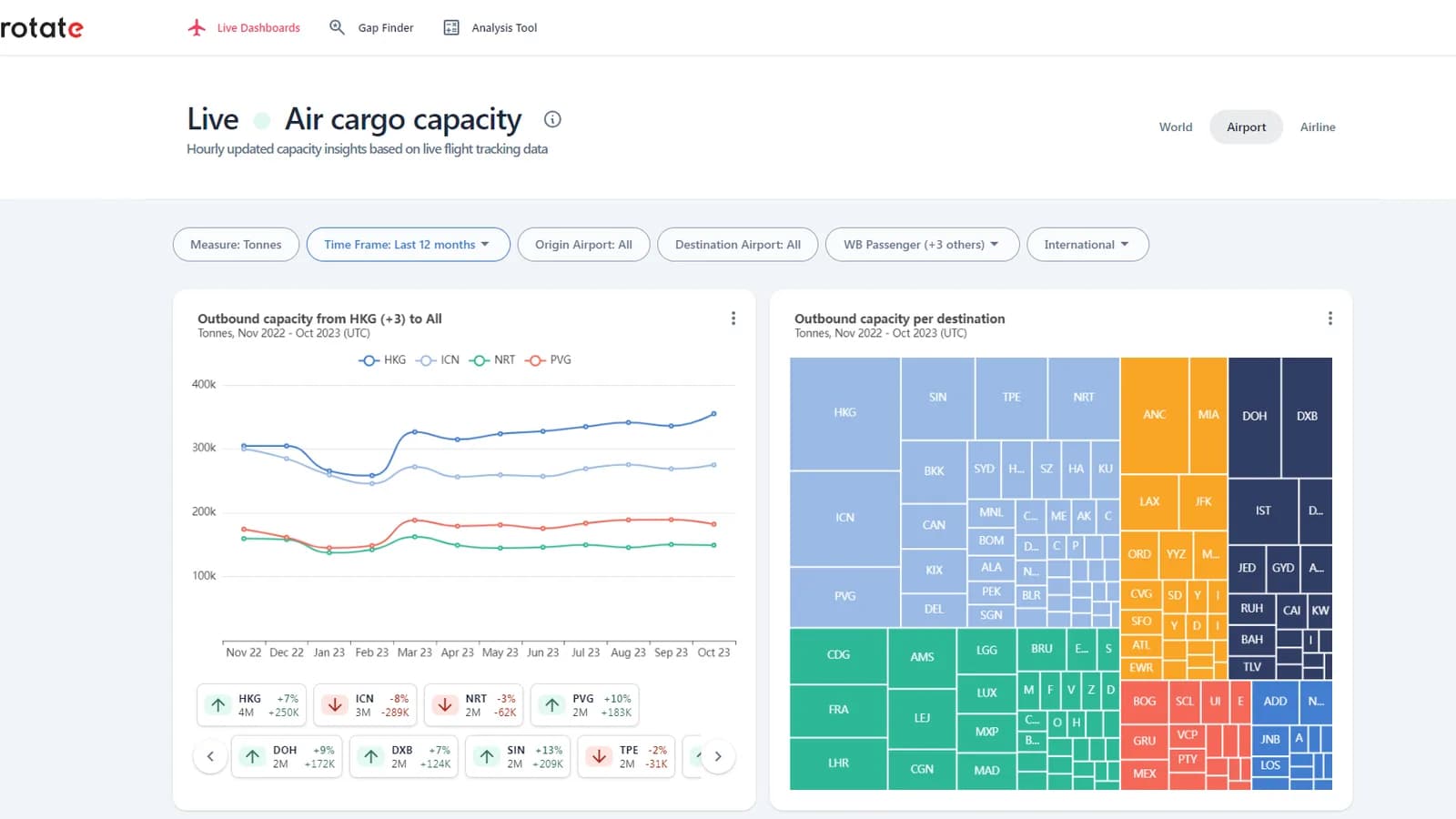
Task: Click the red BOG treemap block
Action: click(x=1144, y=702)
